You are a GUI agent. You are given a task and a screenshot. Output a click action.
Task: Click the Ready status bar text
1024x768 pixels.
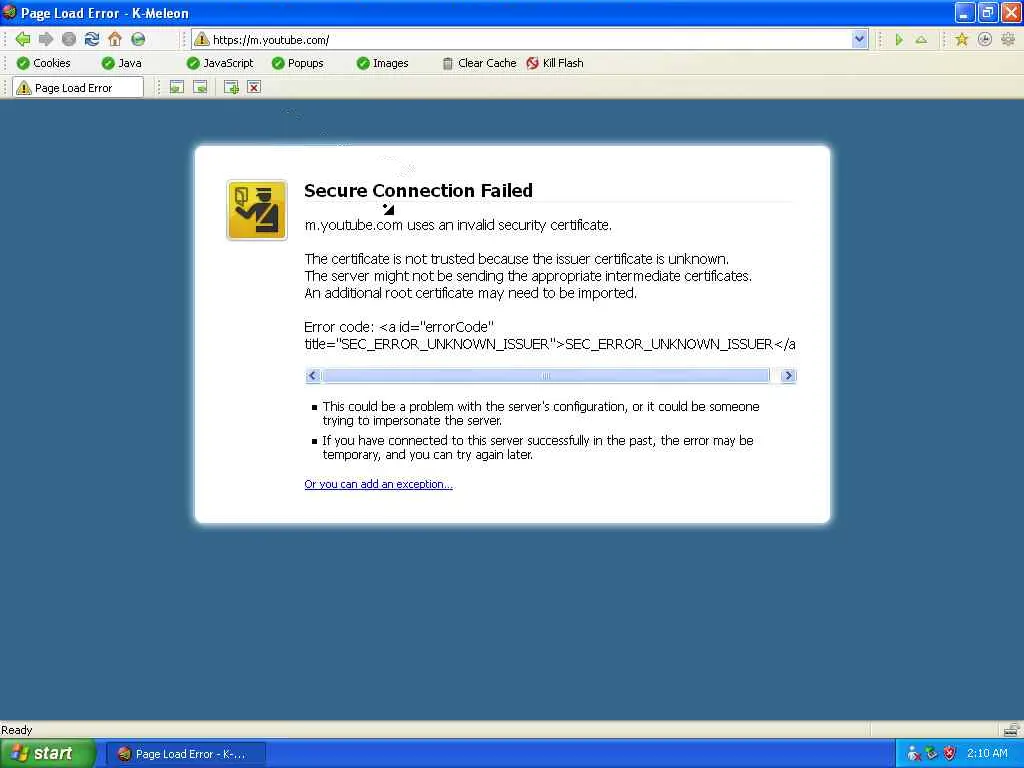pyautogui.click(x=16, y=729)
